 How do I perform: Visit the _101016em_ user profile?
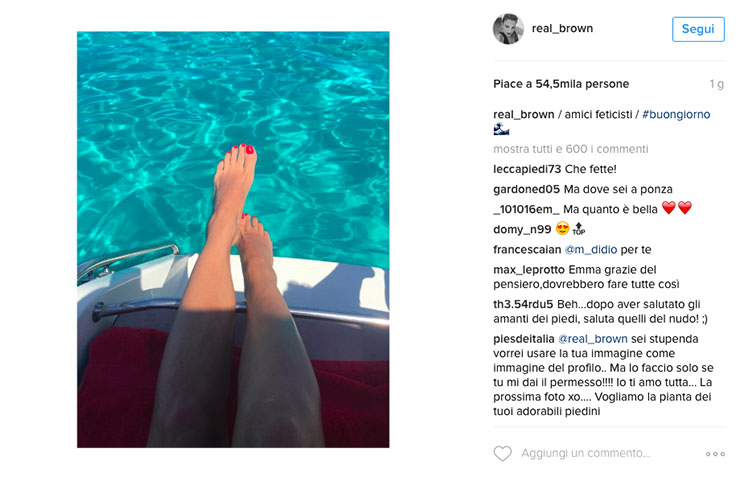pyautogui.click(x=526, y=209)
